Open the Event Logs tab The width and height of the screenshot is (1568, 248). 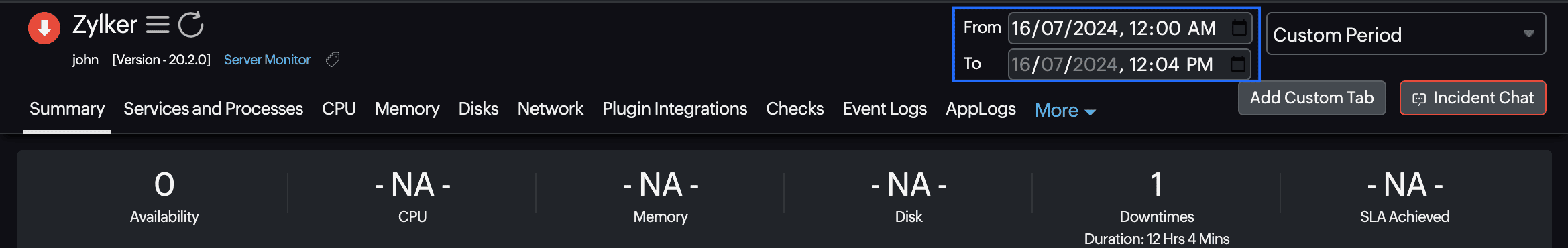click(x=885, y=109)
